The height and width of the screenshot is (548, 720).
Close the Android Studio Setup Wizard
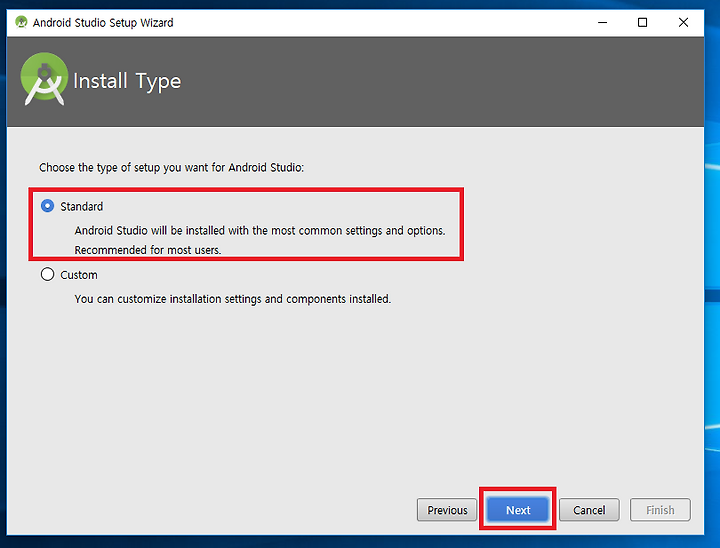click(683, 22)
